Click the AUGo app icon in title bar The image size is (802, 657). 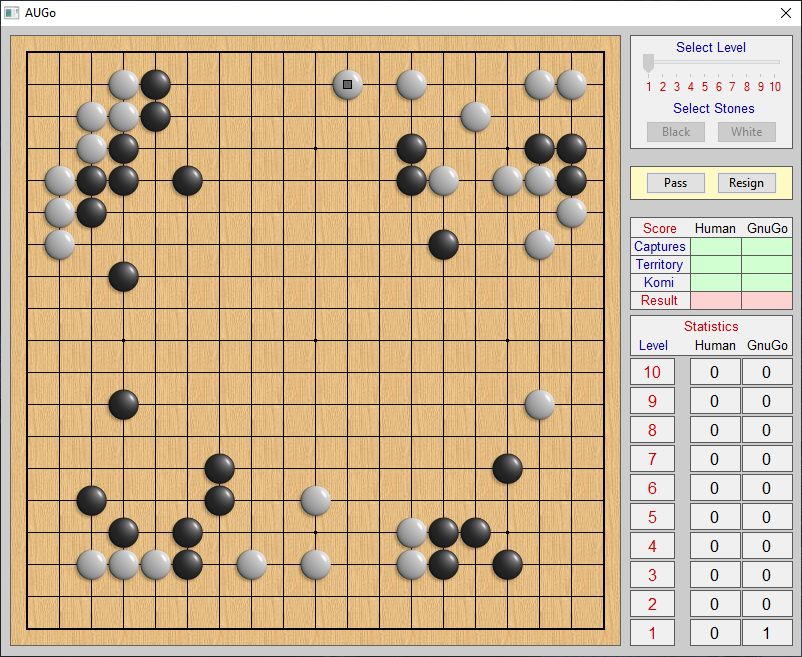pos(11,13)
